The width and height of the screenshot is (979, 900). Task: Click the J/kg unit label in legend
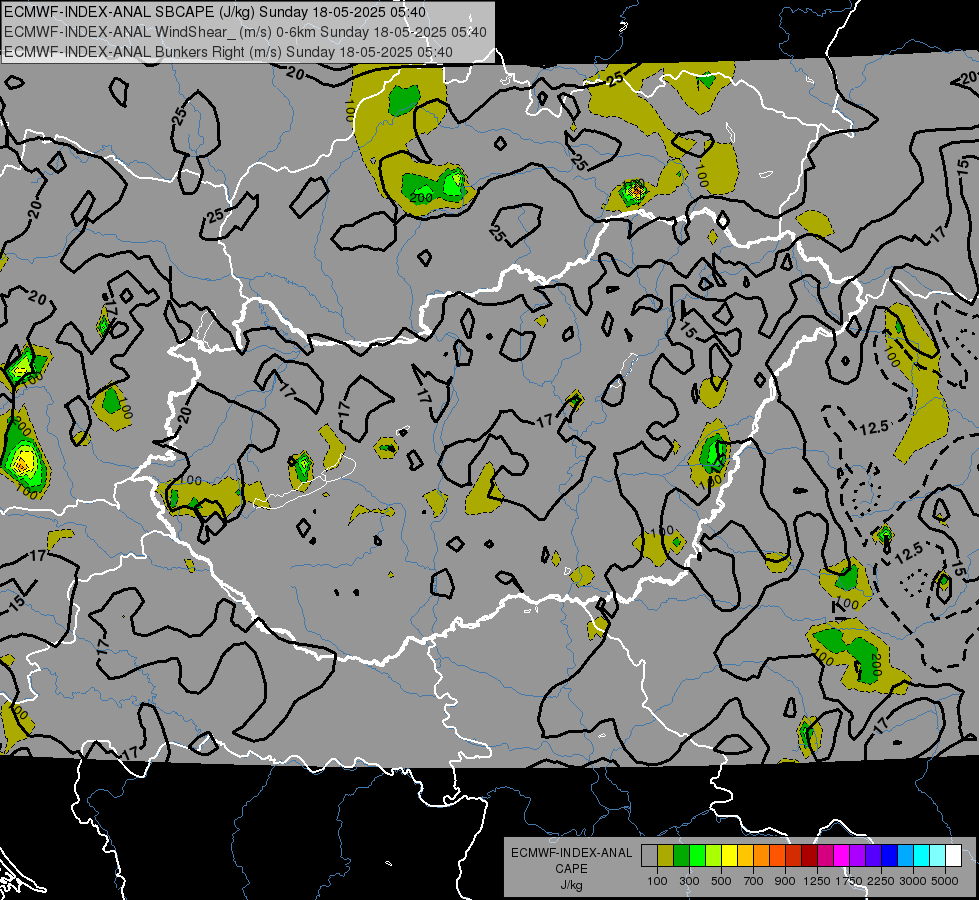[x=571, y=885]
